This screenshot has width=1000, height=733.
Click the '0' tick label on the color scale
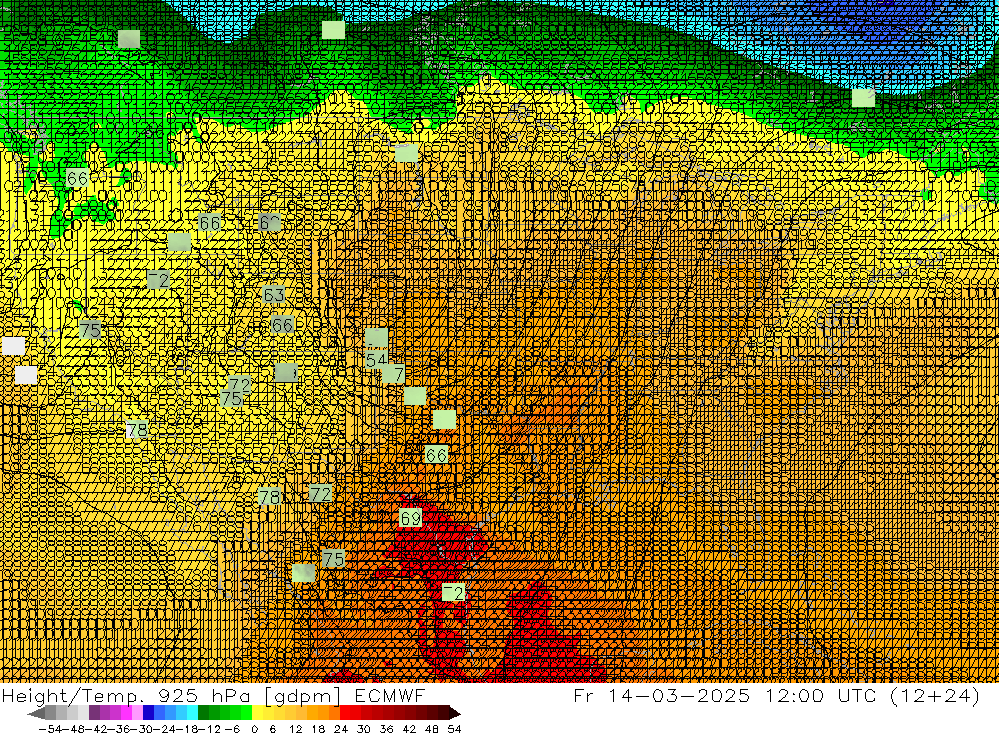[254, 729]
